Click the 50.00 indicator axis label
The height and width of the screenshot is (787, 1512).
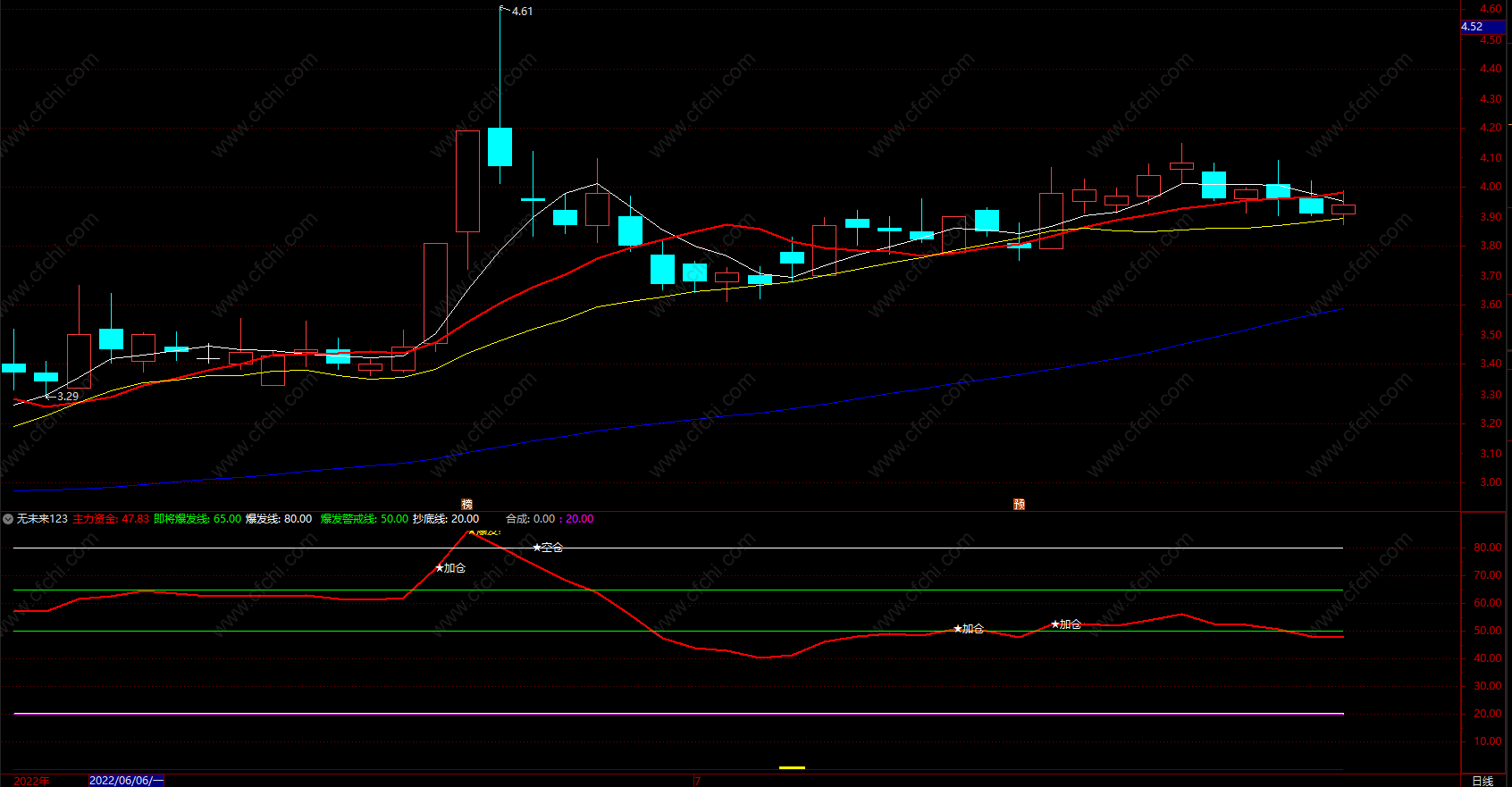coord(1488,631)
